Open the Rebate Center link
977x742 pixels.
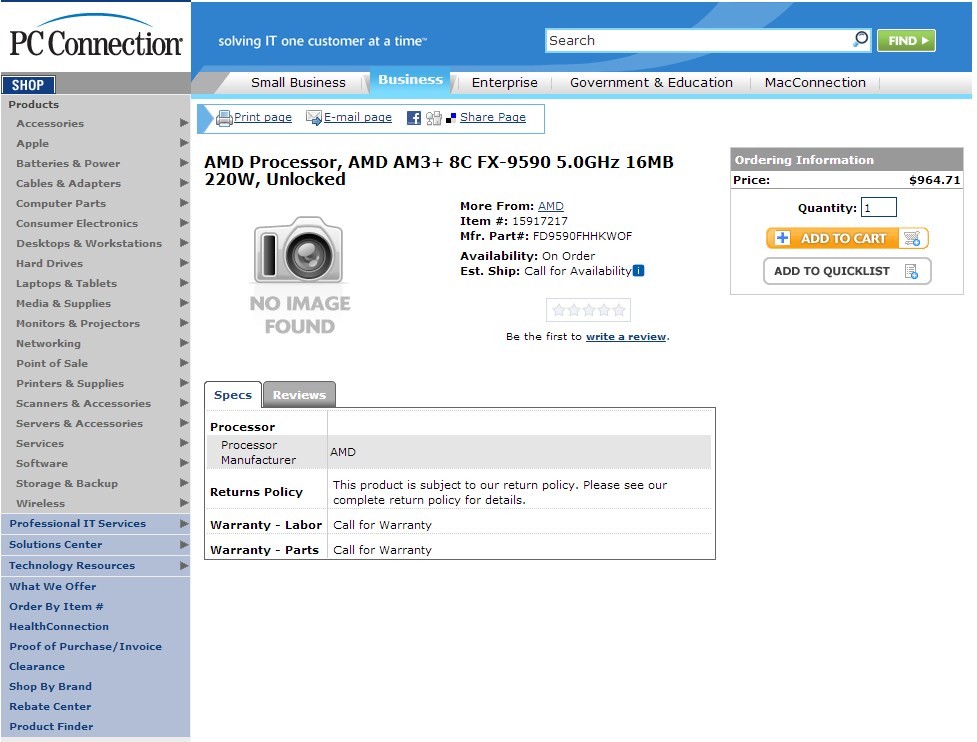50,706
